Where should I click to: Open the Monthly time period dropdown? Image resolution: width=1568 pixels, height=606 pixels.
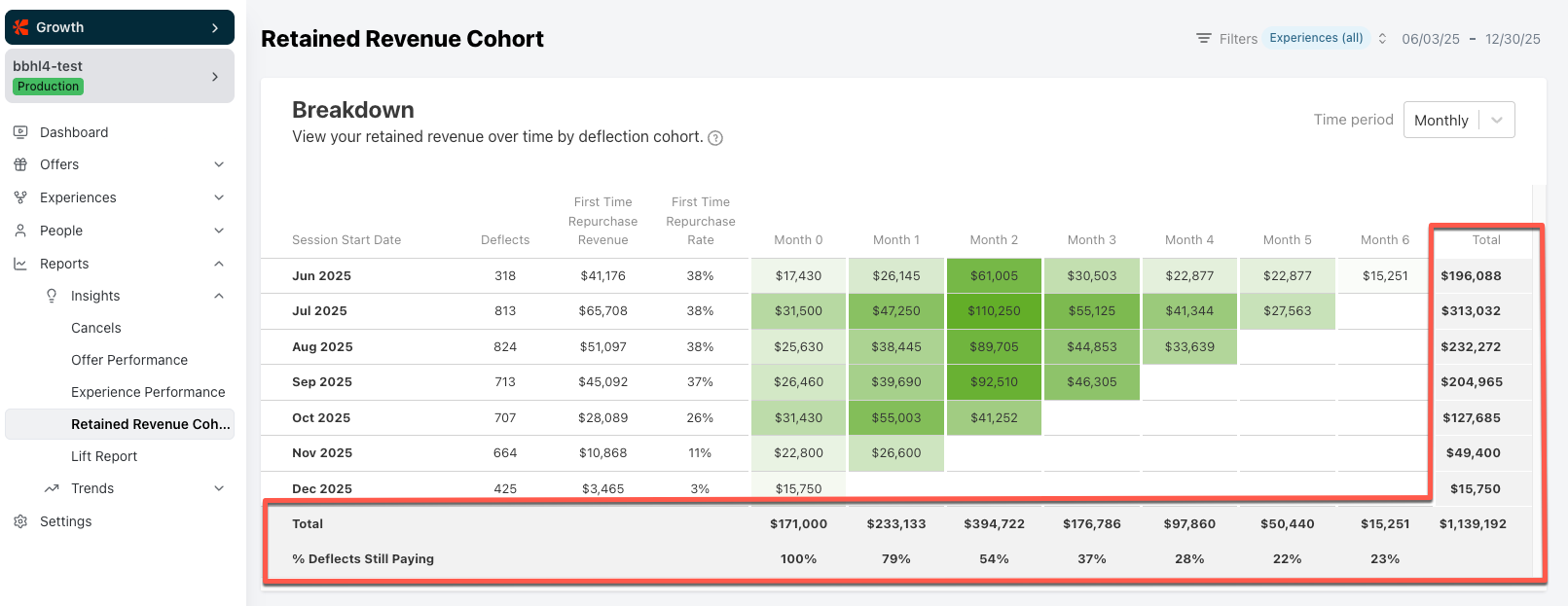click(x=1458, y=120)
